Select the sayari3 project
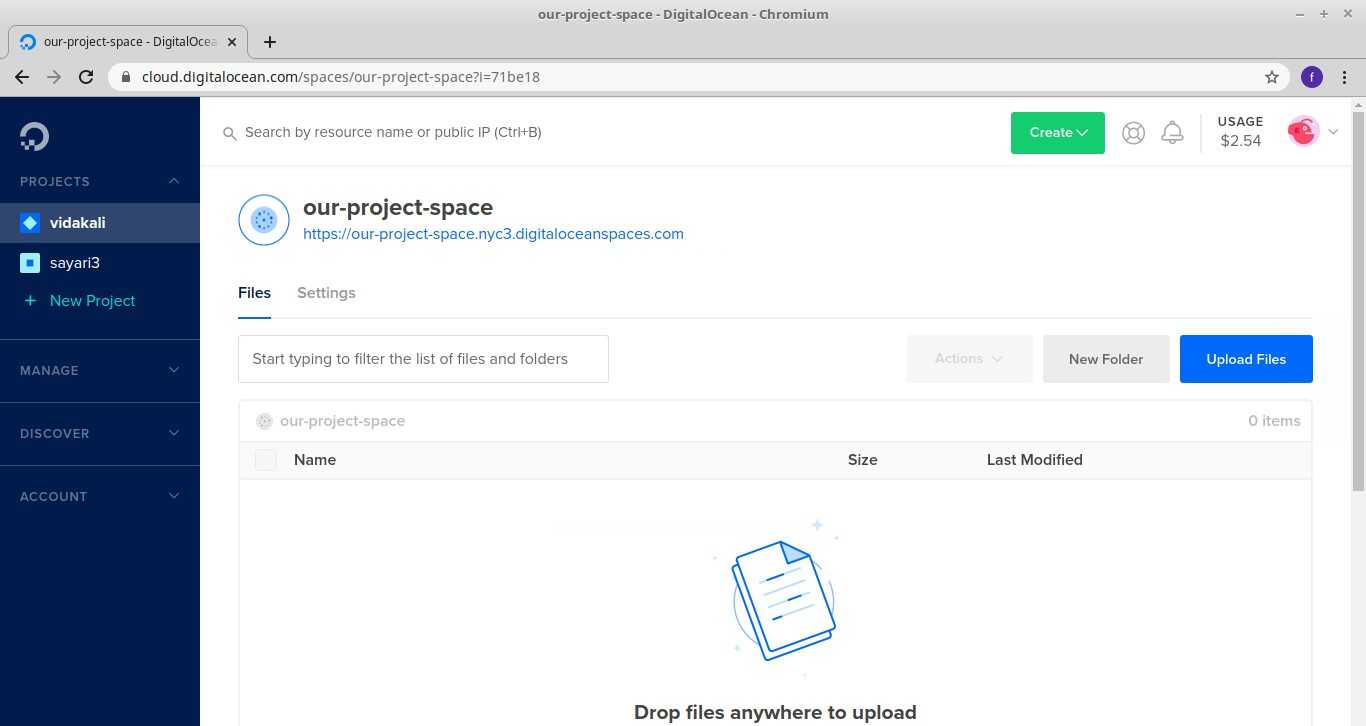 coord(75,263)
